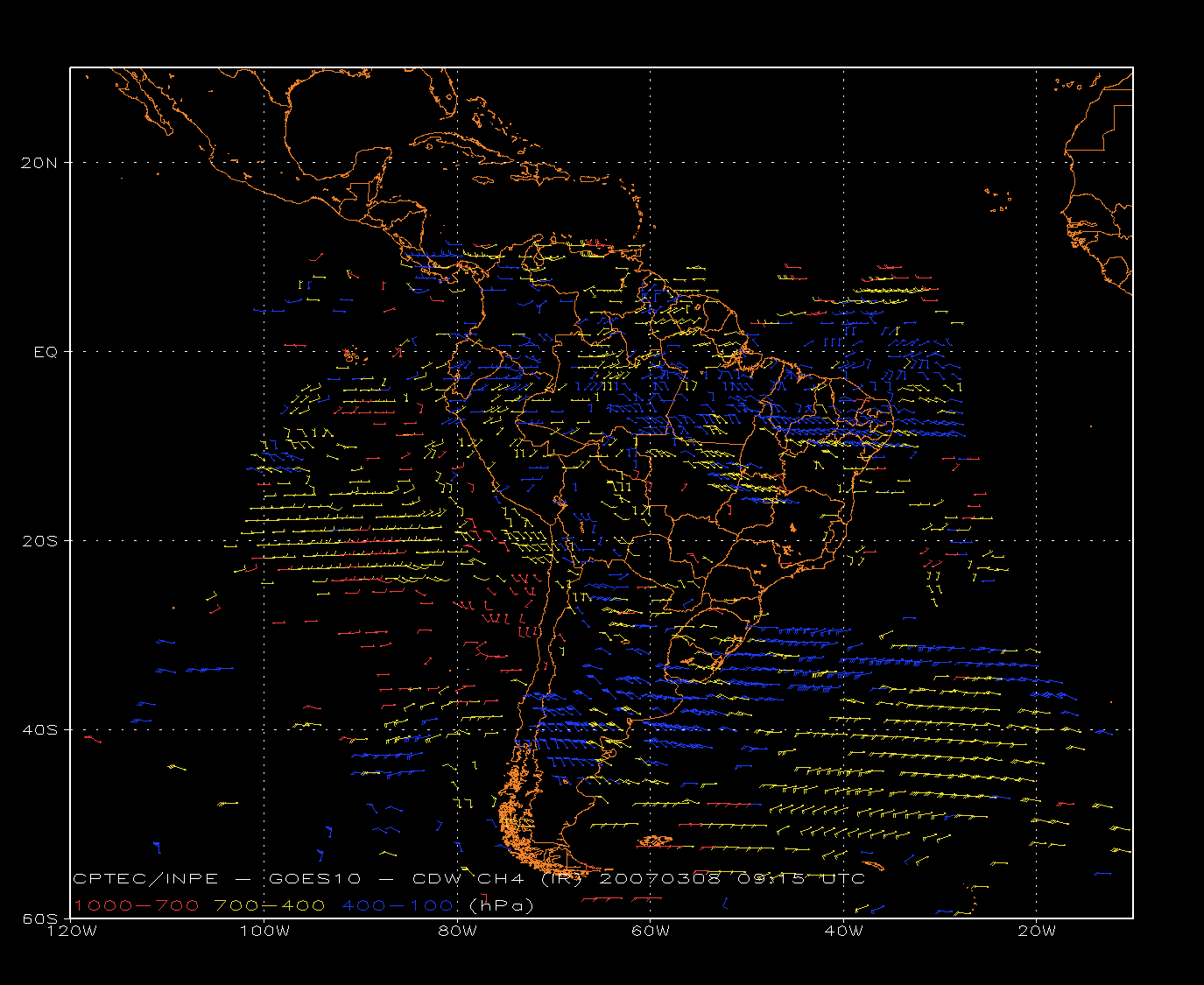1204x985 pixels.
Task: Click the (hPa) unit label
Action: tap(502, 905)
